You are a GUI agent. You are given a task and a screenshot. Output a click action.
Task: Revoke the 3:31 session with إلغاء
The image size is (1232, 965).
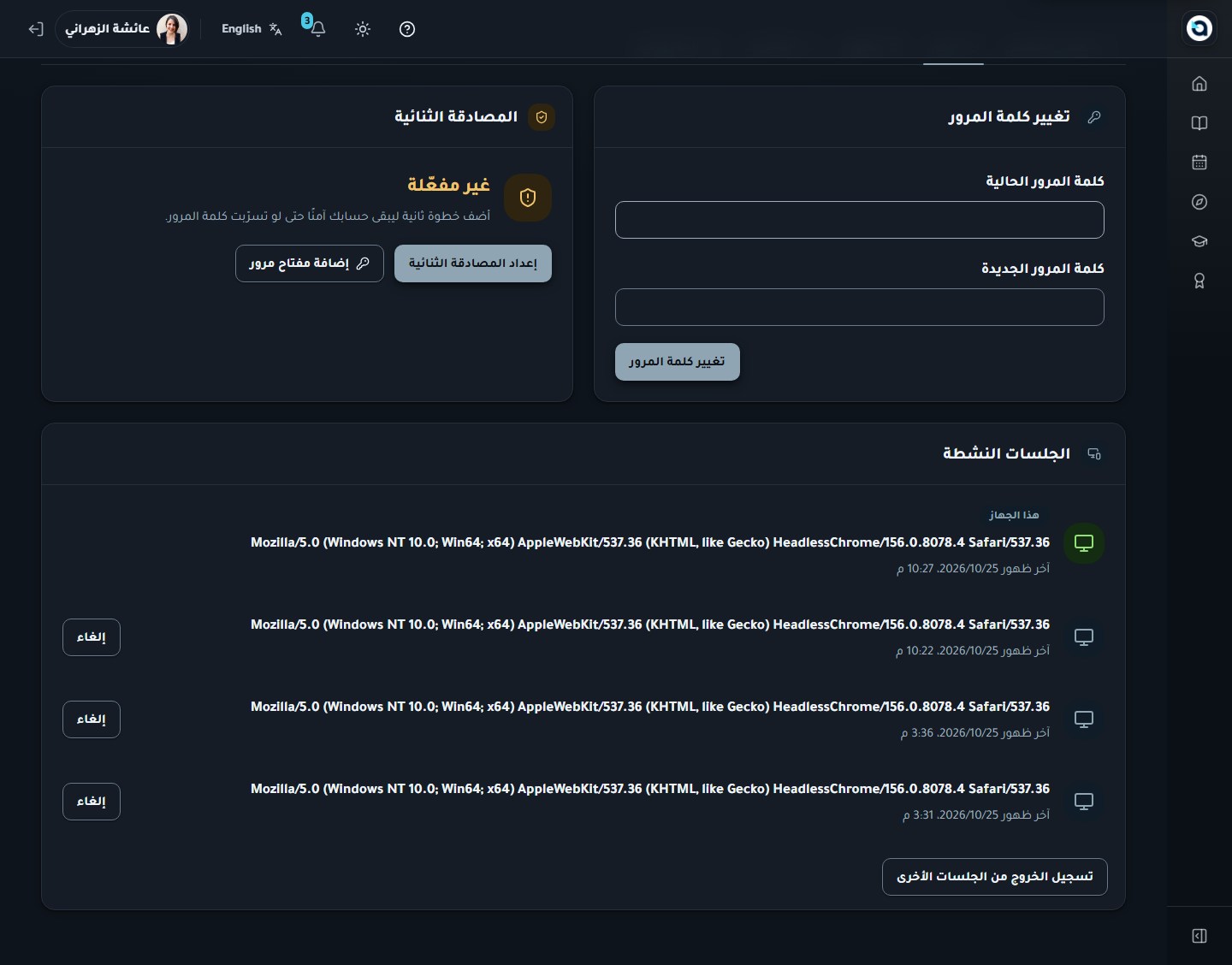click(x=92, y=802)
